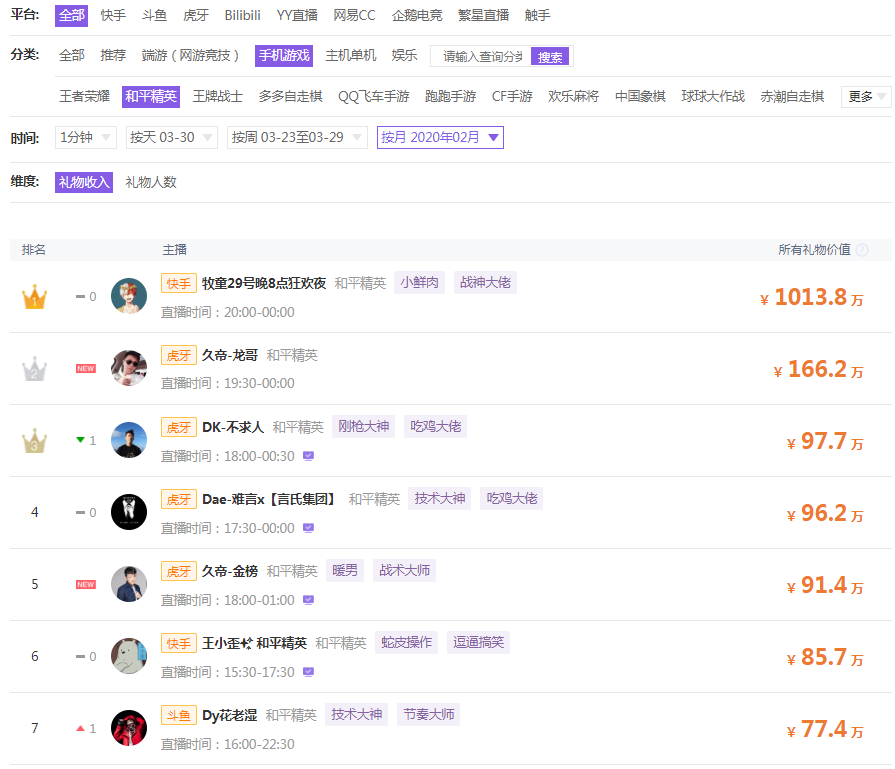Expand the 更多 games dropdown
This screenshot has width=895, height=769.
click(866, 96)
